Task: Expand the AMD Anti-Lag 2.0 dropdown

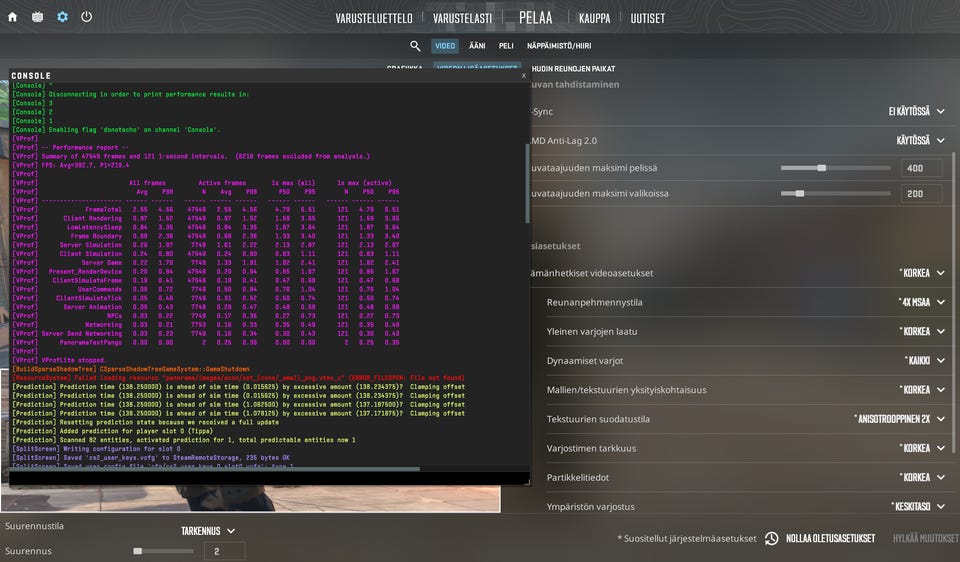Action: click(x=920, y=140)
